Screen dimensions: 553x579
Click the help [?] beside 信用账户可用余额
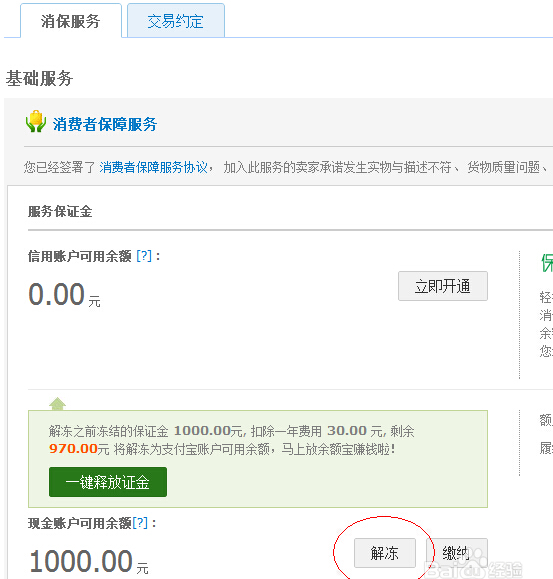tap(144, 256)
